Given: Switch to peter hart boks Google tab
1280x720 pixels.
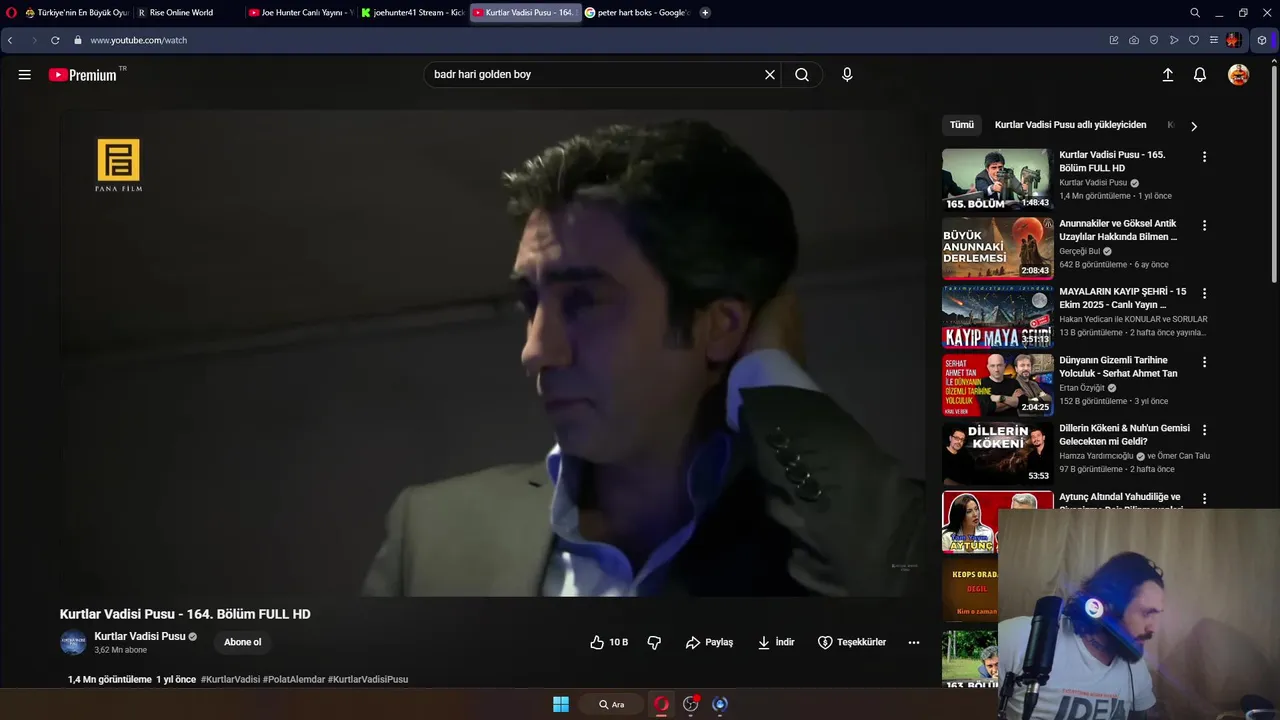Looking at the screenshot, I should 637,13.
